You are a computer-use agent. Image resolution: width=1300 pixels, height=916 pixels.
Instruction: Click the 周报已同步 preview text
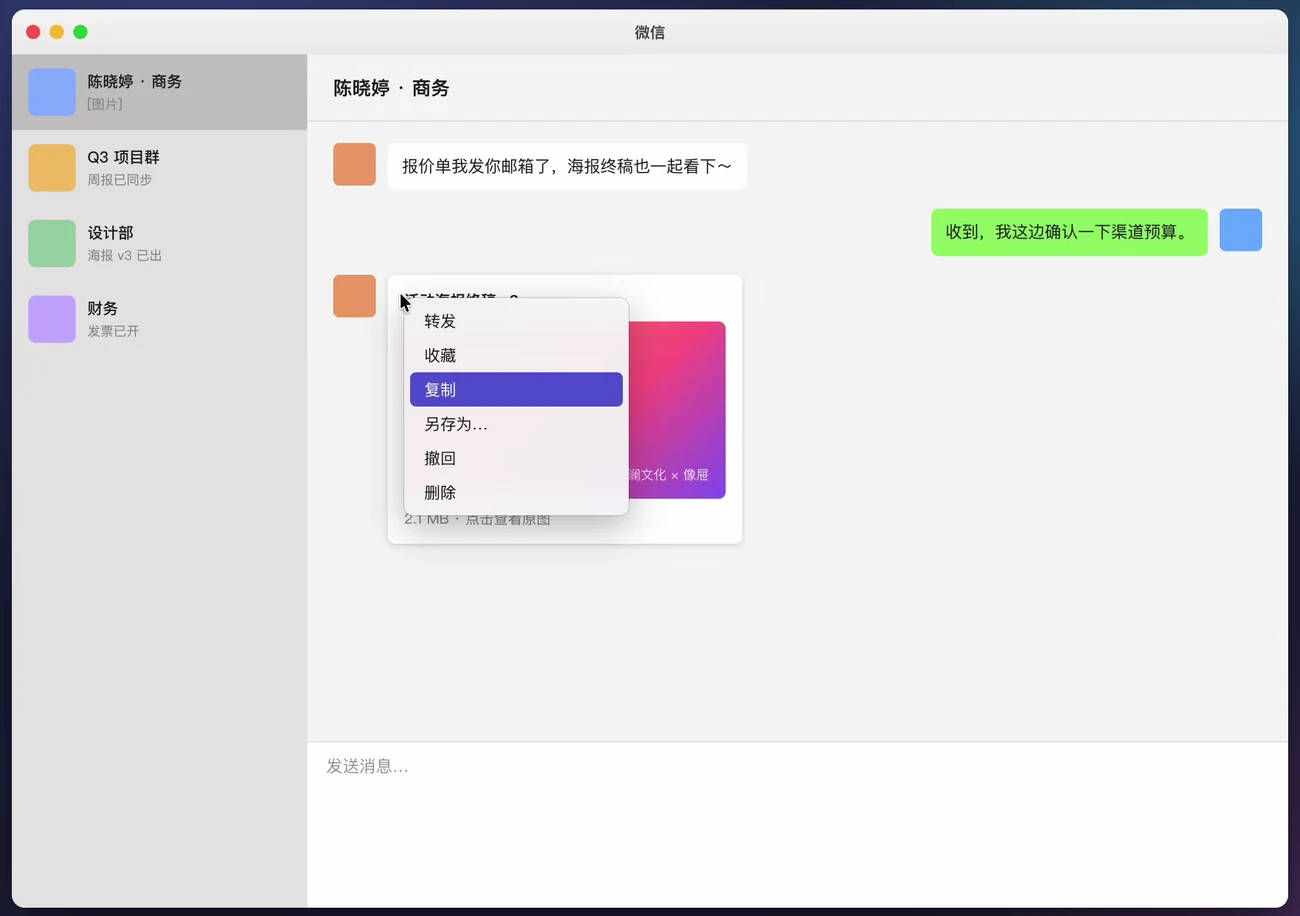coord(120,180)
